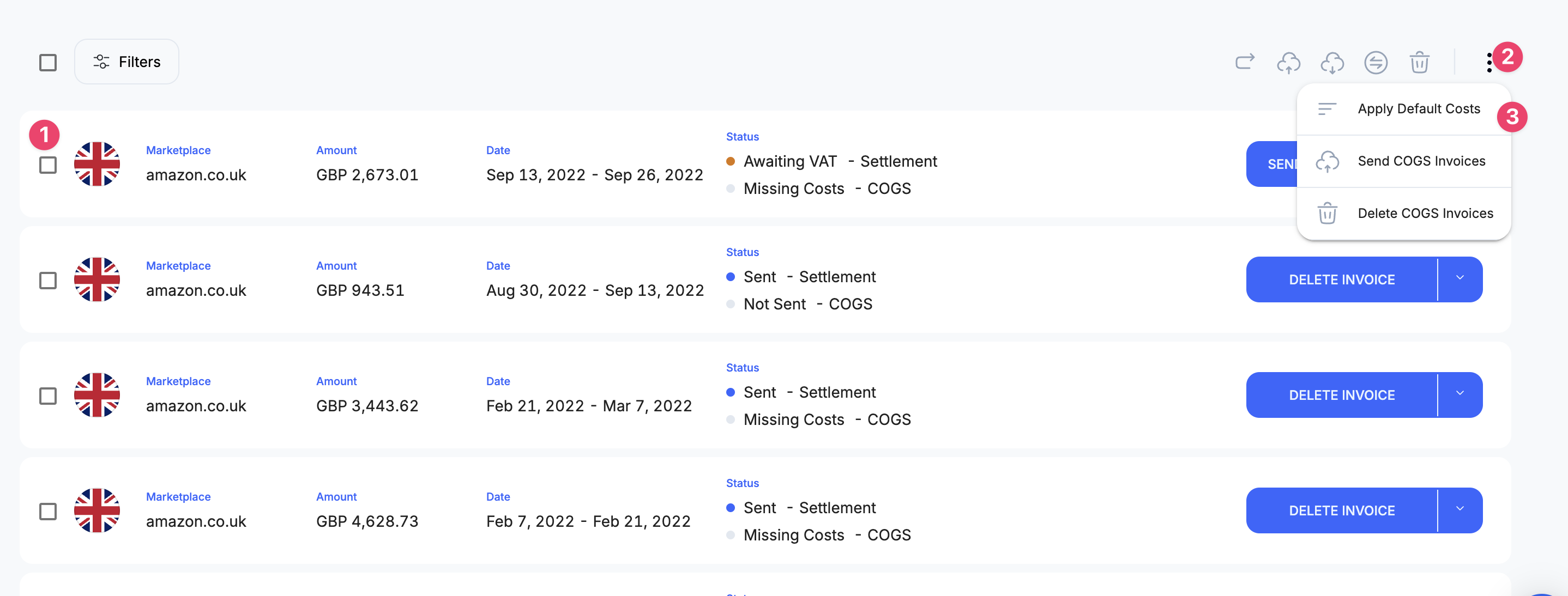The width and height of the screenshot is (1568, 596).
Task: Click Delete Invoice for GBP 943.51 row
Action: coord(1342,279)
